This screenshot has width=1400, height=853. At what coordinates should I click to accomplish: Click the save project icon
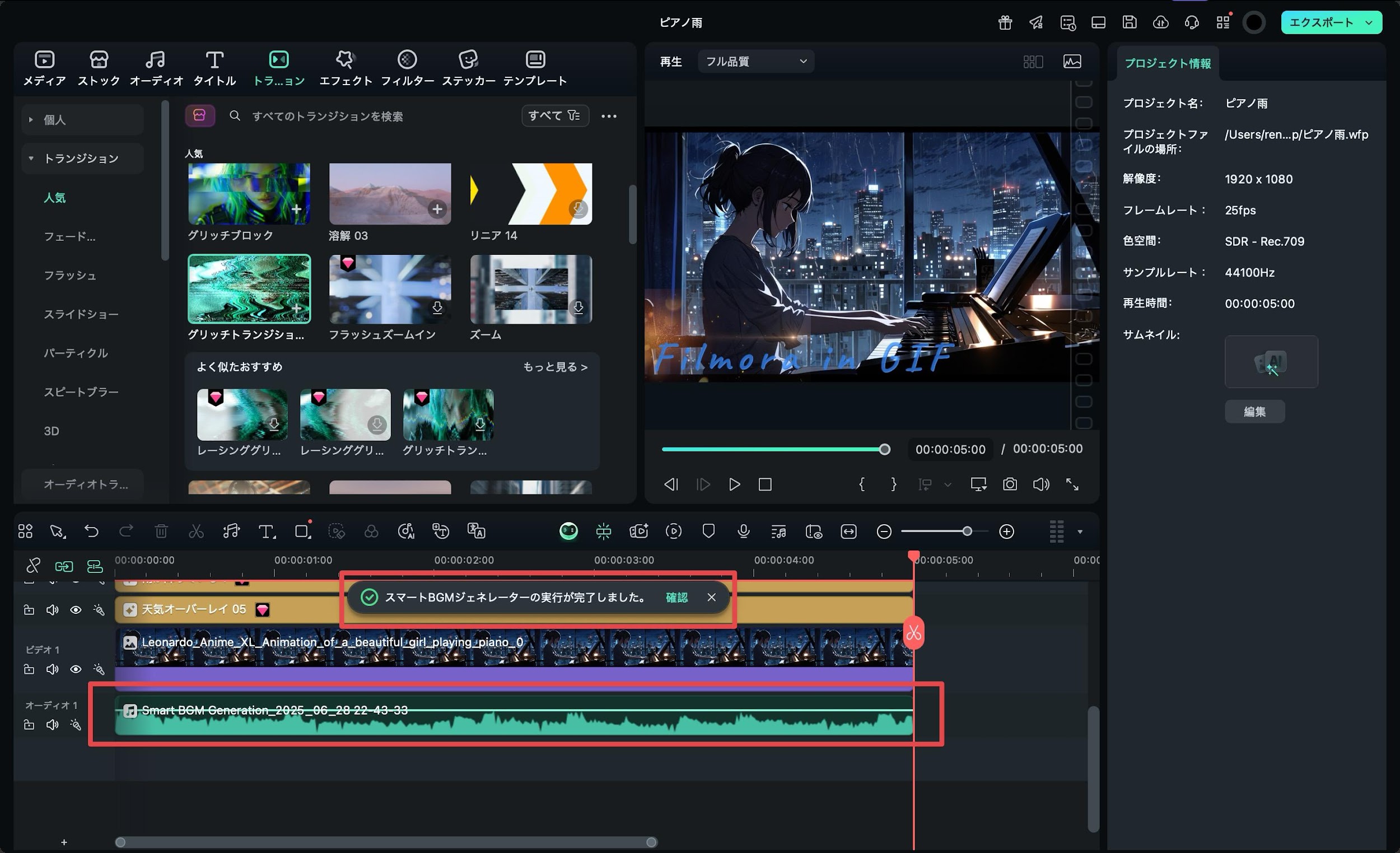click(x=1130, y=23)
